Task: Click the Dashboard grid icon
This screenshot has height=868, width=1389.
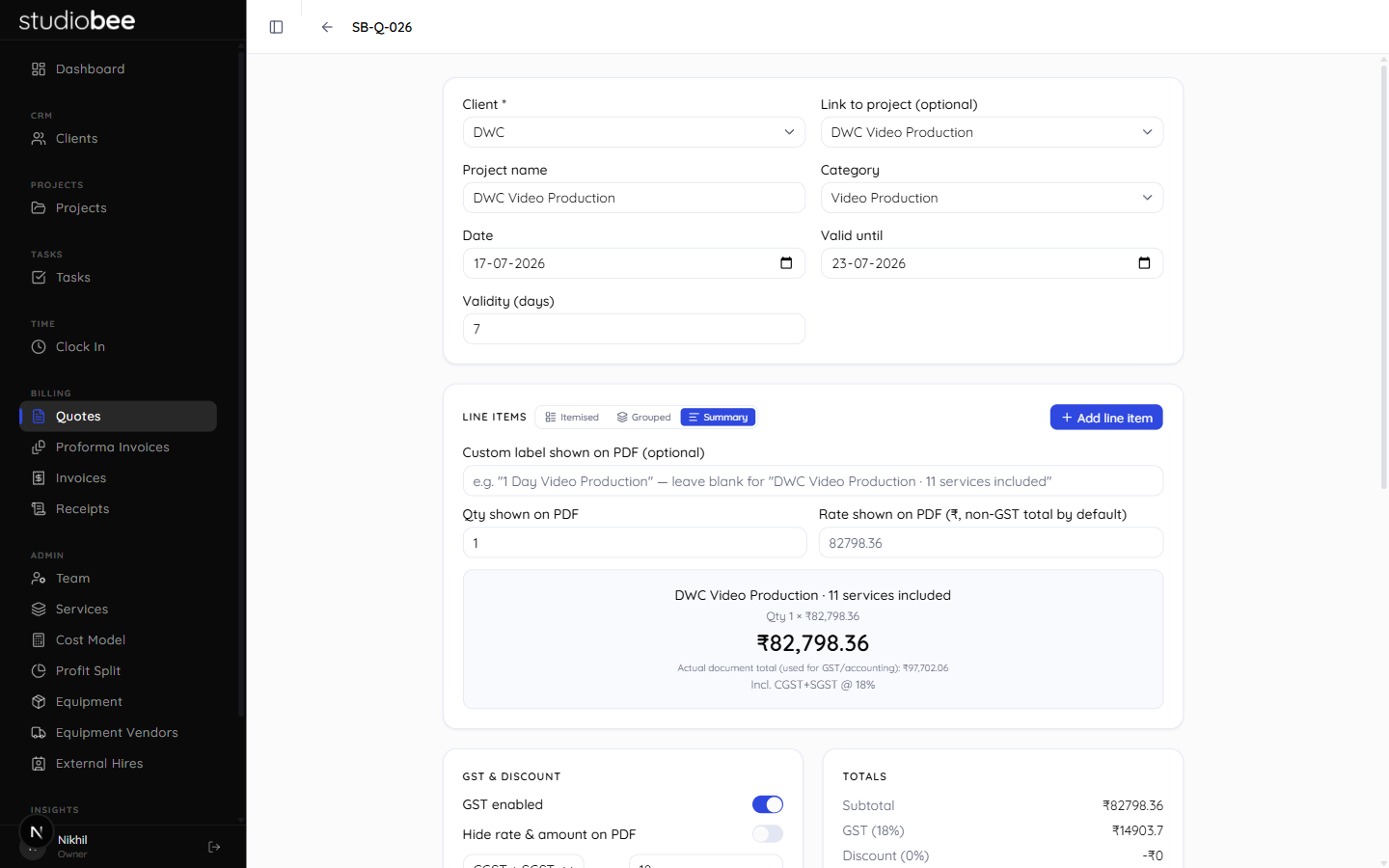Action: click(x=39, y=69)
